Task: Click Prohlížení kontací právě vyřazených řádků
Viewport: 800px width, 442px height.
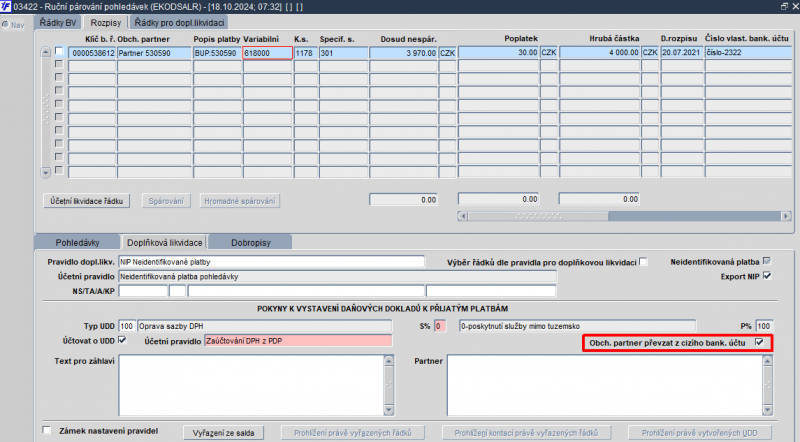Action: pos(526,433)
